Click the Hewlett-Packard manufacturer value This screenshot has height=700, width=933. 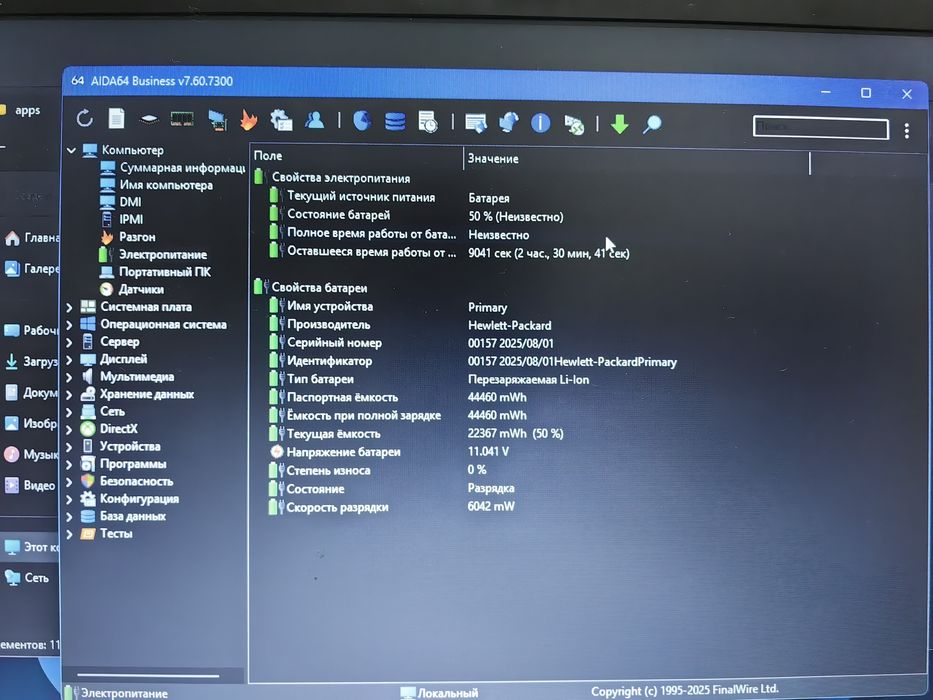509,326
